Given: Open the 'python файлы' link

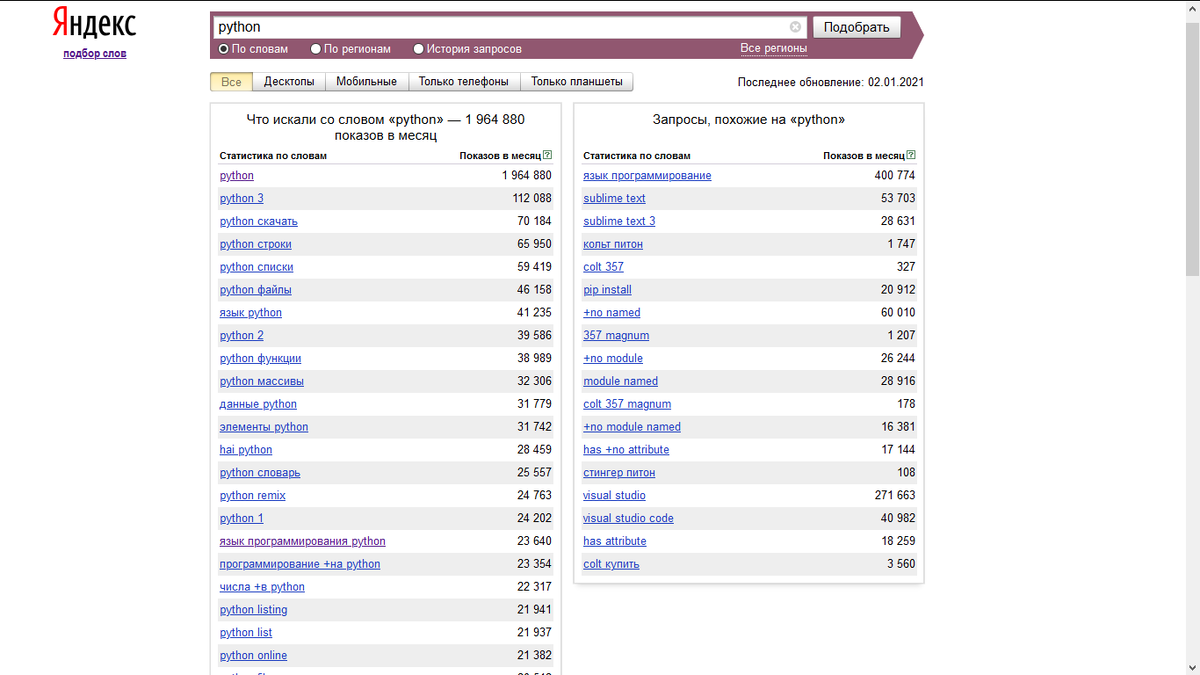Looking at the screenshot, I should tap(256, 291).
